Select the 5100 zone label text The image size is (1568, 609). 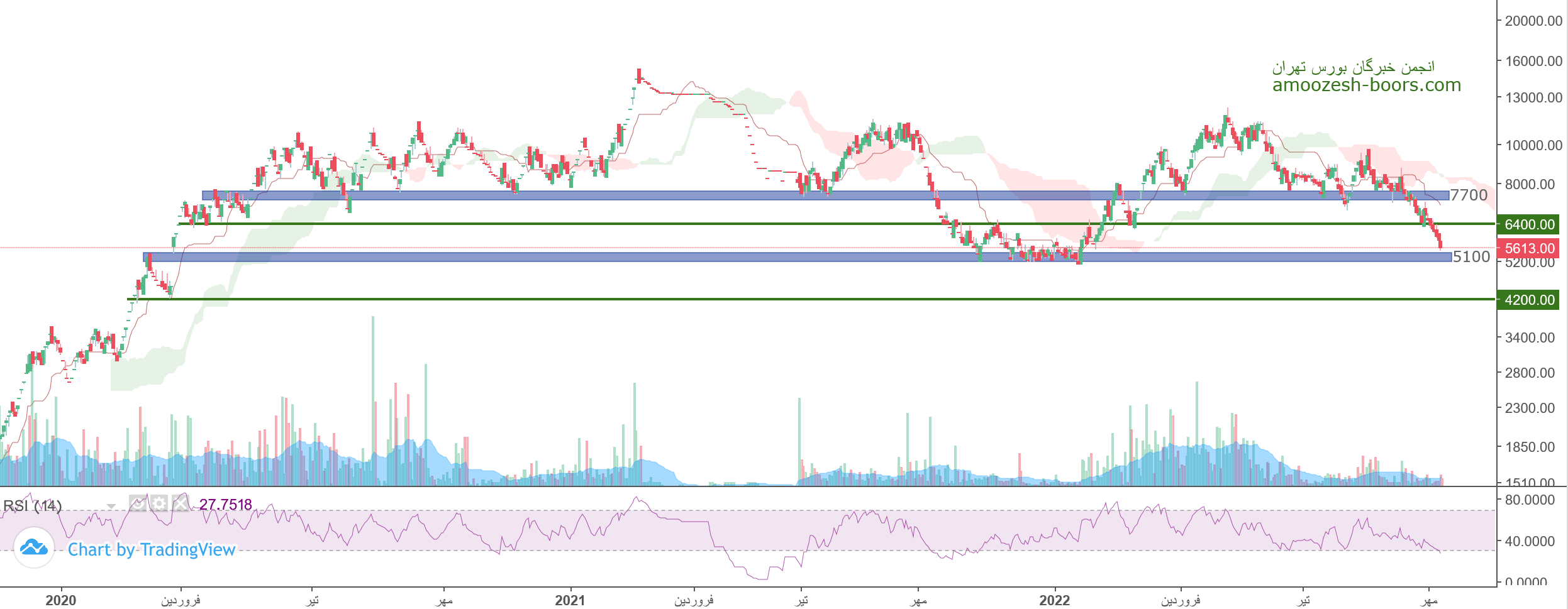pos(1471,256)
